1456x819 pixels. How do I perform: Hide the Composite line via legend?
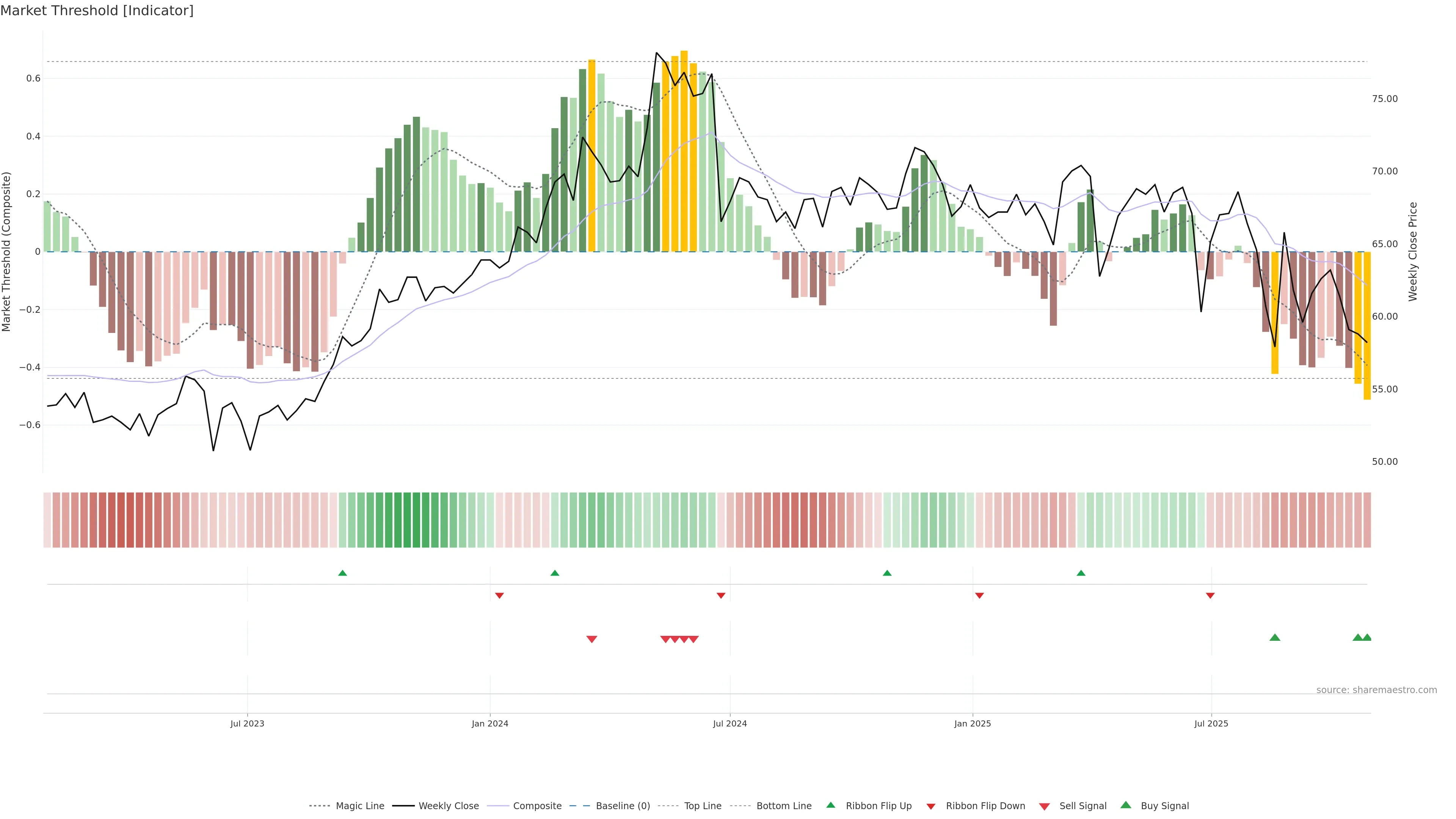(x=537, y=806)
